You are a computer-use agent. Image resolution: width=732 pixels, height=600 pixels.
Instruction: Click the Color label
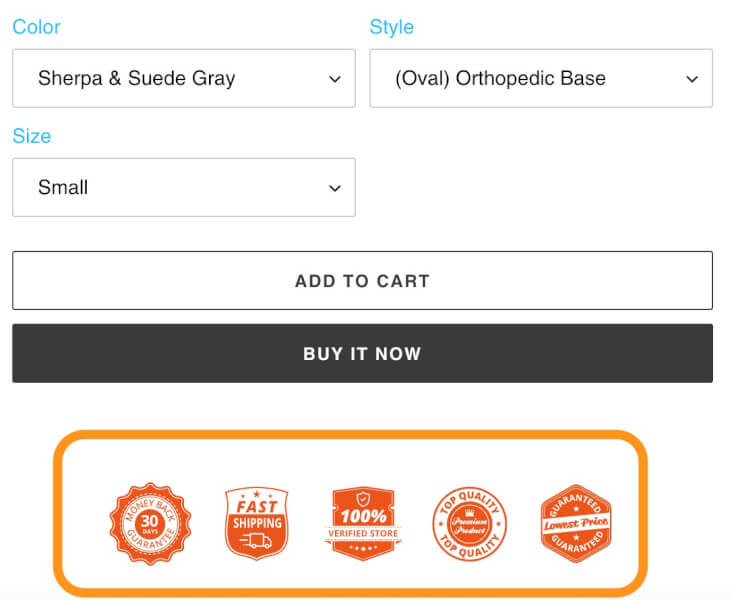[x=36, y=27]
